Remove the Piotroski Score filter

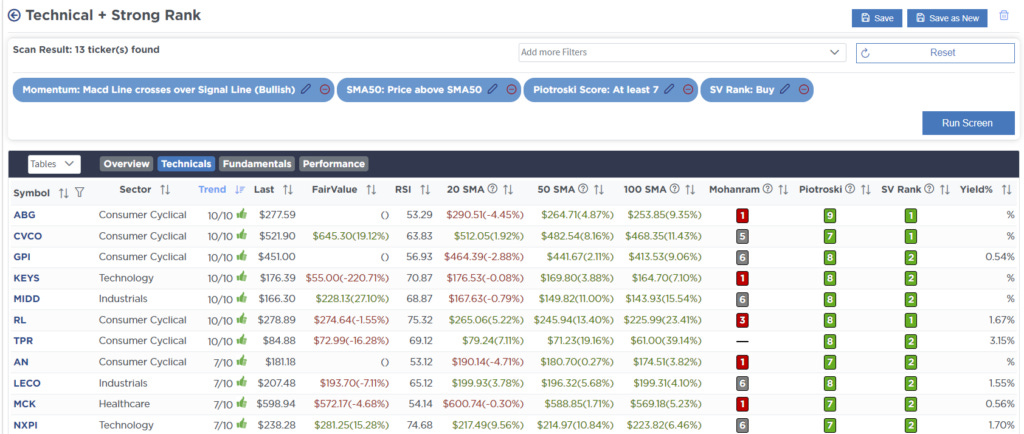pyautogui.click(x=688, y=90)
